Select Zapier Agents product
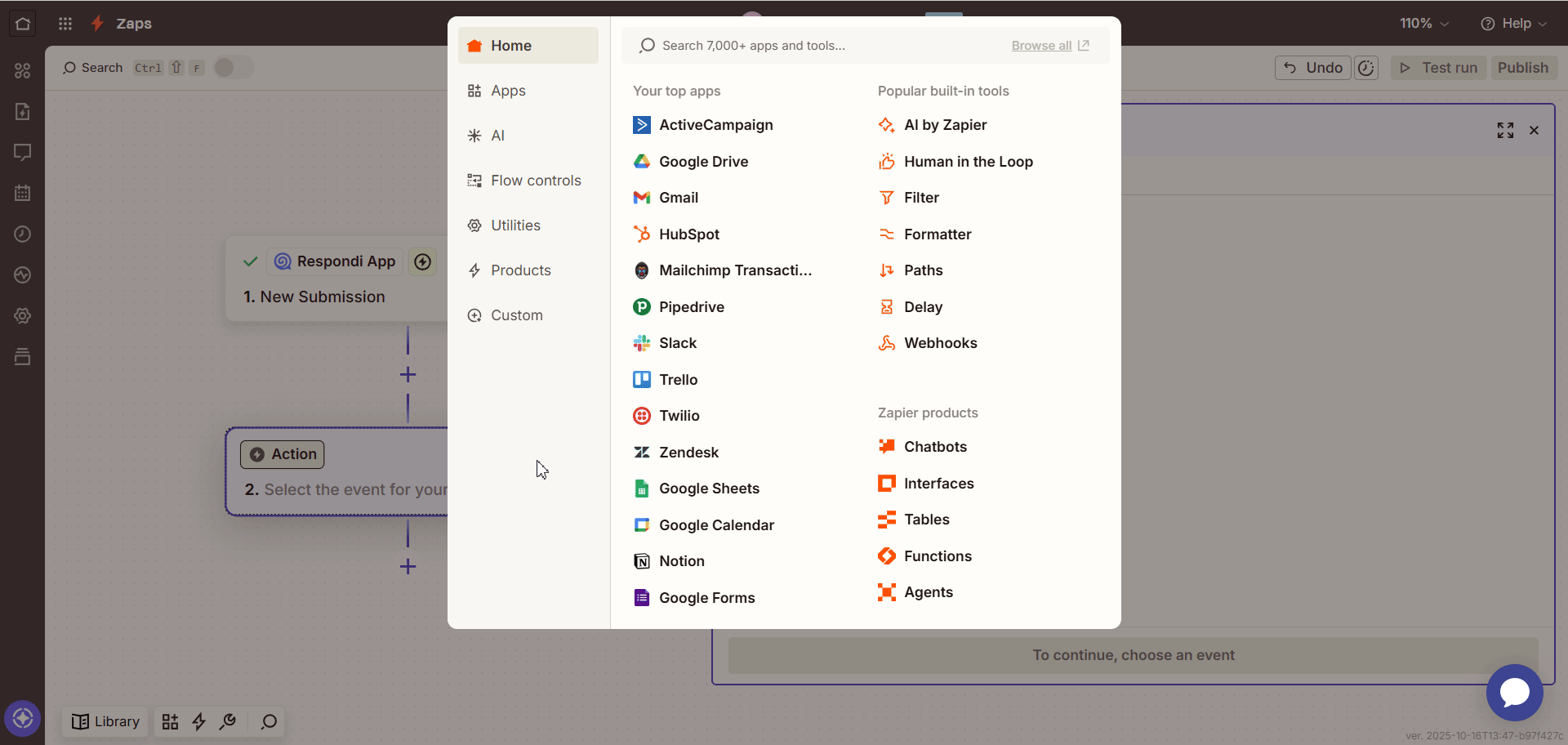Viewport: 1568px width, 745px height. pyautogui.click(x=915, y=592)
